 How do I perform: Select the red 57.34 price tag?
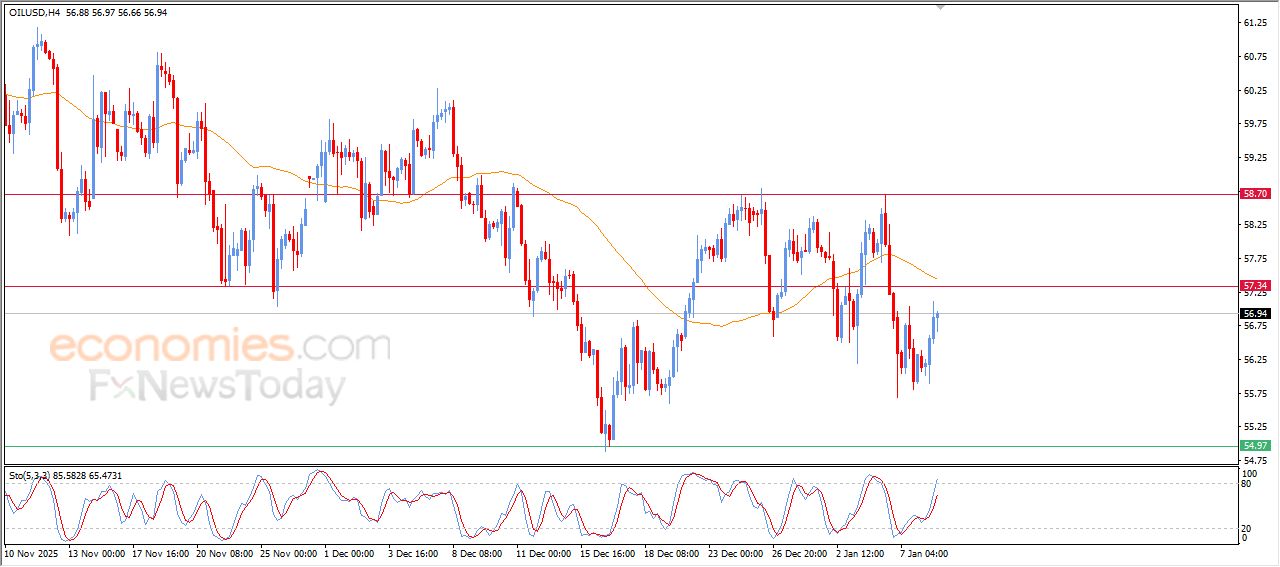[x=1255, y=286]
